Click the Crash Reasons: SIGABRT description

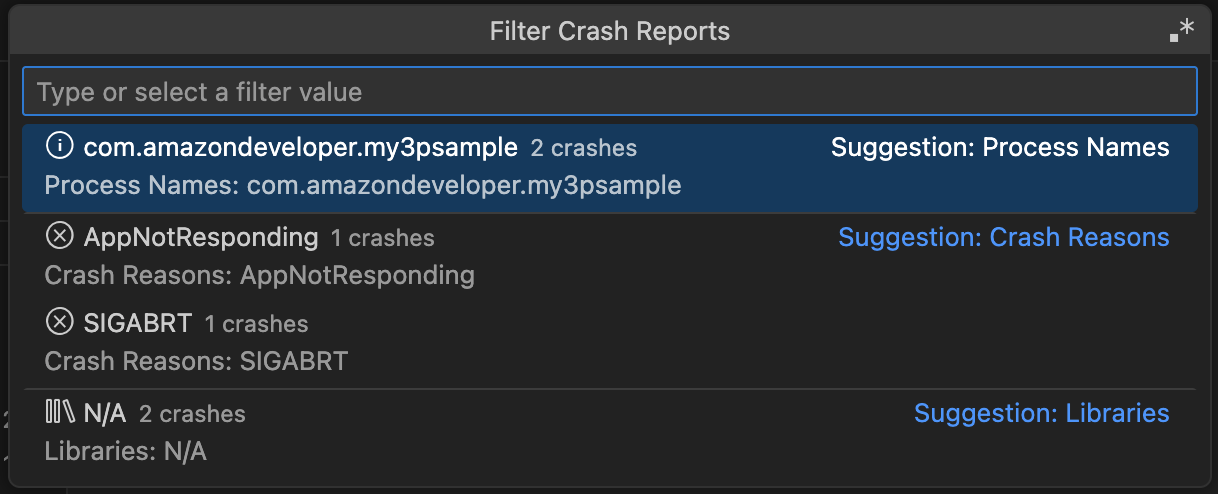[x=196, y=361]
